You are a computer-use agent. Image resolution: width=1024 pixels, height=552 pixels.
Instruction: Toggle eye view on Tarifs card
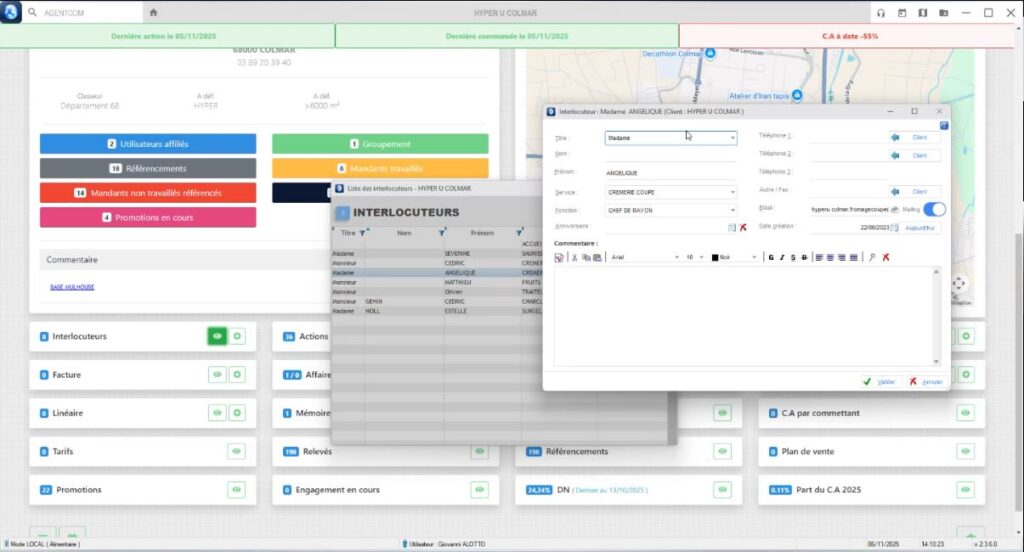pyautogui.click(x=236, y=451)
